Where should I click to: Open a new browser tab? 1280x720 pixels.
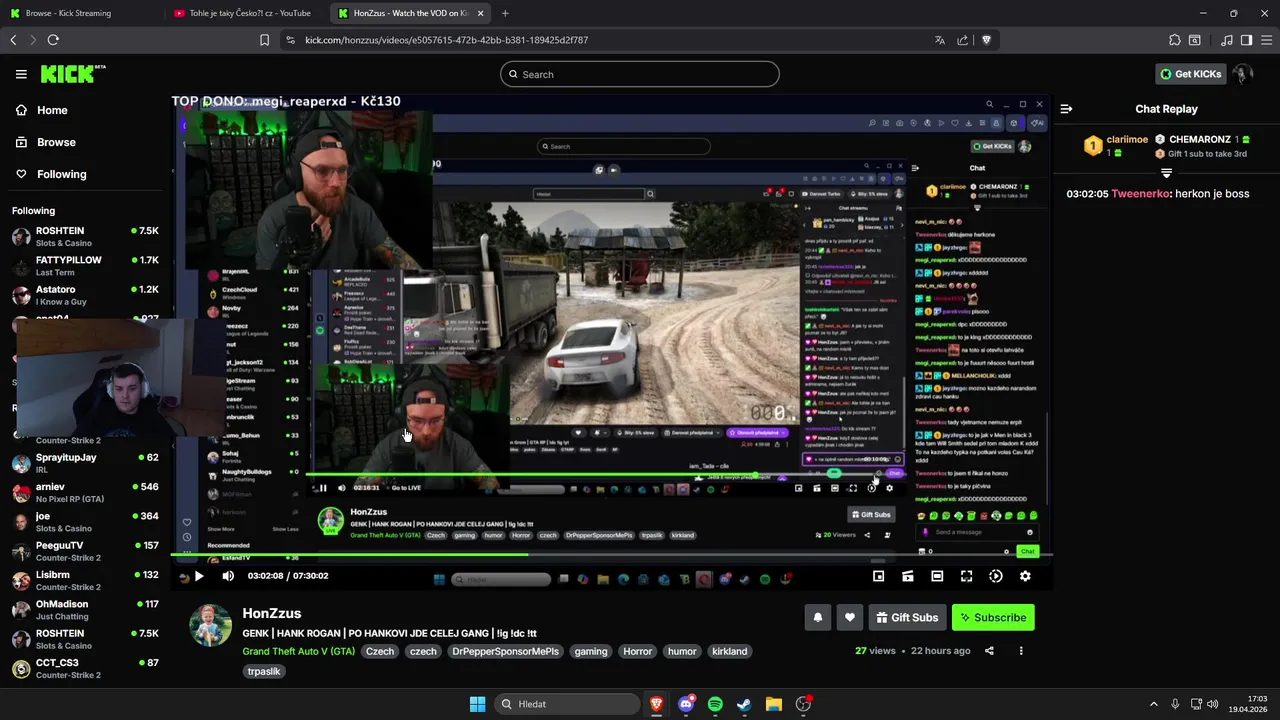[x=505, y=13]
